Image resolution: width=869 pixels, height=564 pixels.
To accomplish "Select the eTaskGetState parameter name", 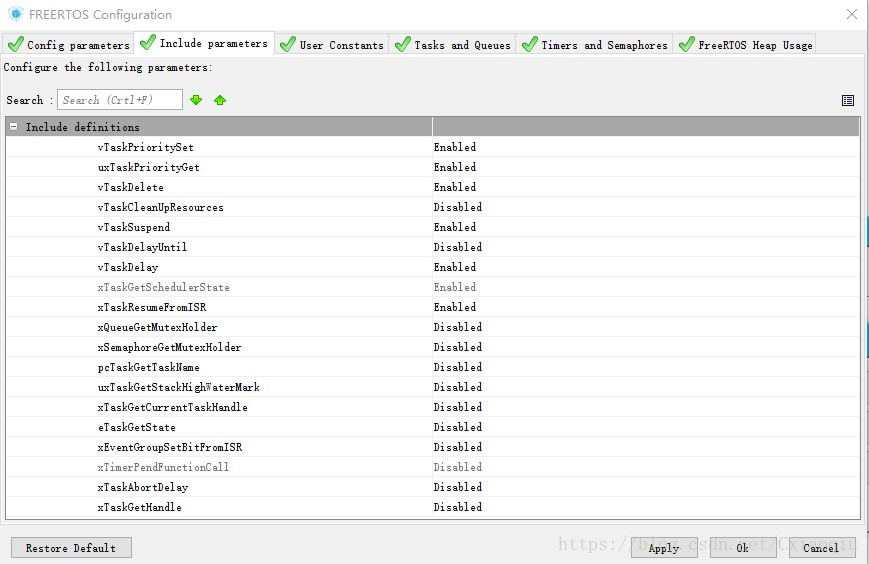I will [x=137, y=427].
